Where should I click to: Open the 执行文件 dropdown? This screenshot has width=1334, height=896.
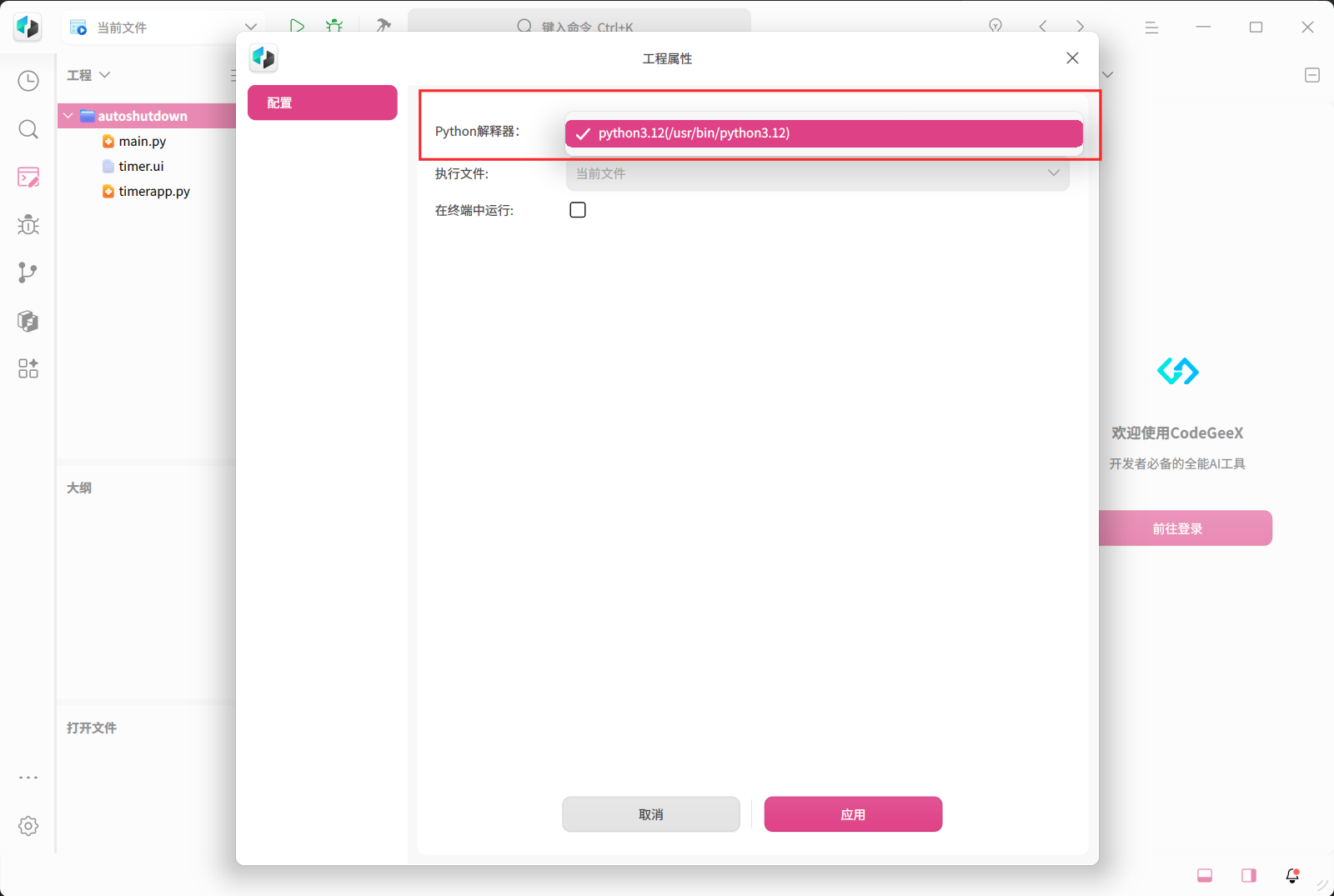817,173
